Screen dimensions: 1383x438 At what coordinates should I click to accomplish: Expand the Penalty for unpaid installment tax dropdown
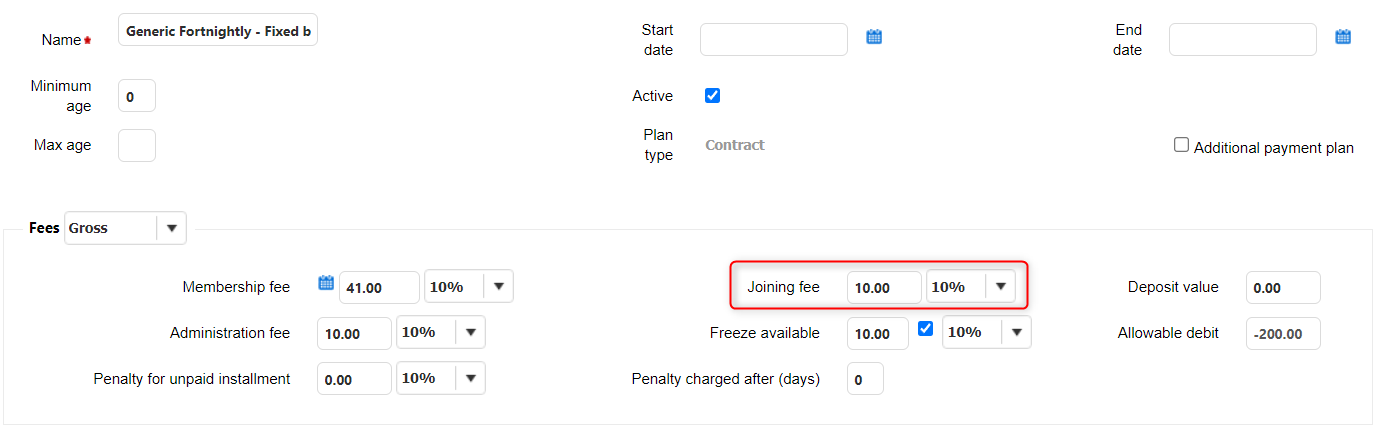[470, 378]
